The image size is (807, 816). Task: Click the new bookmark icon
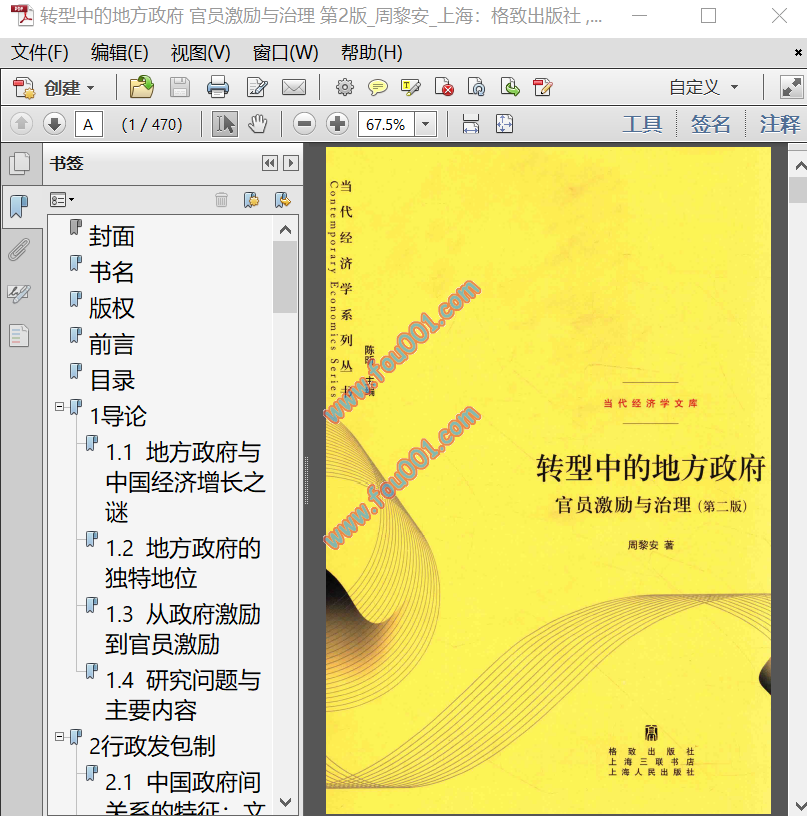[252, 200]
